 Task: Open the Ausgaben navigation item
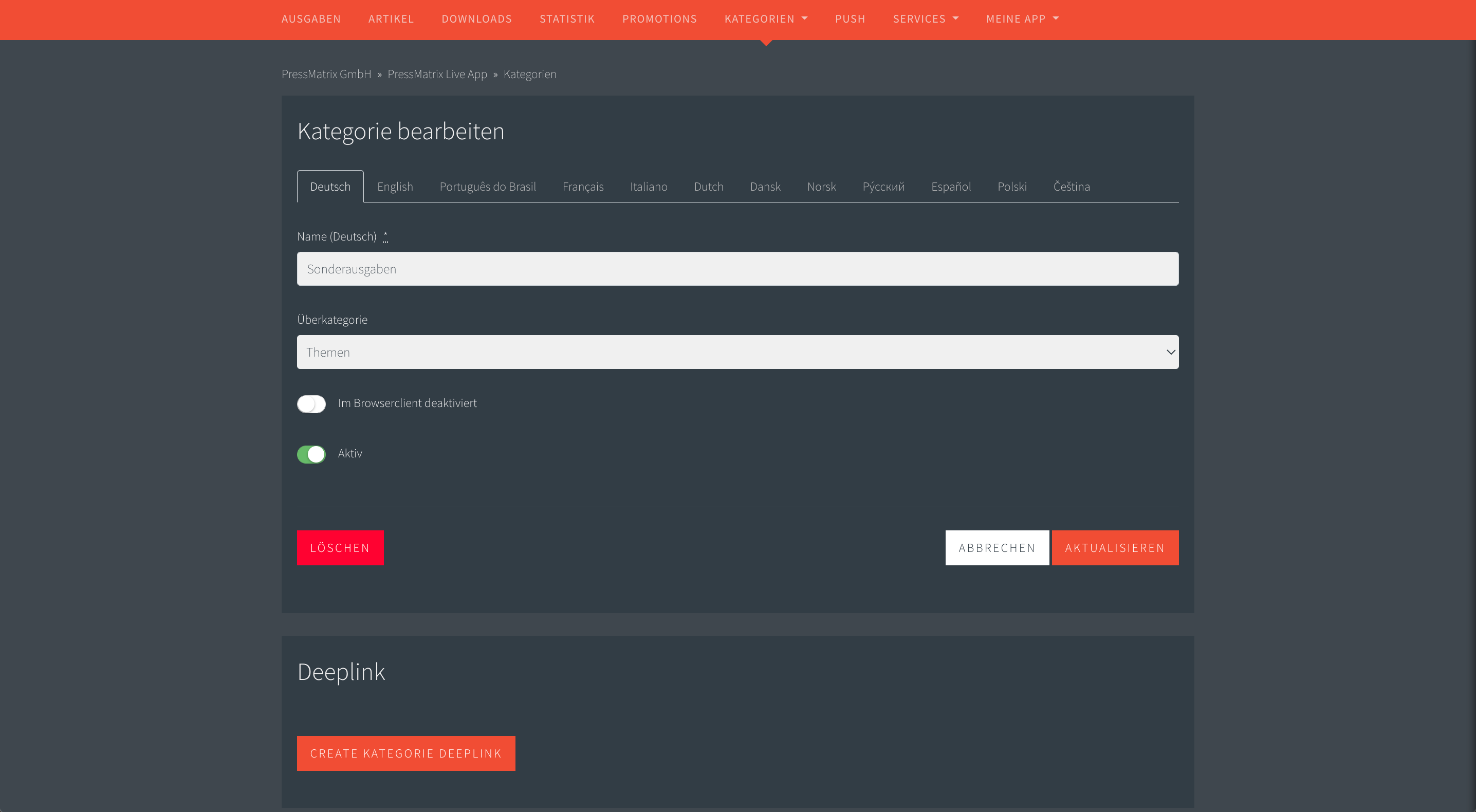point(311,19)
